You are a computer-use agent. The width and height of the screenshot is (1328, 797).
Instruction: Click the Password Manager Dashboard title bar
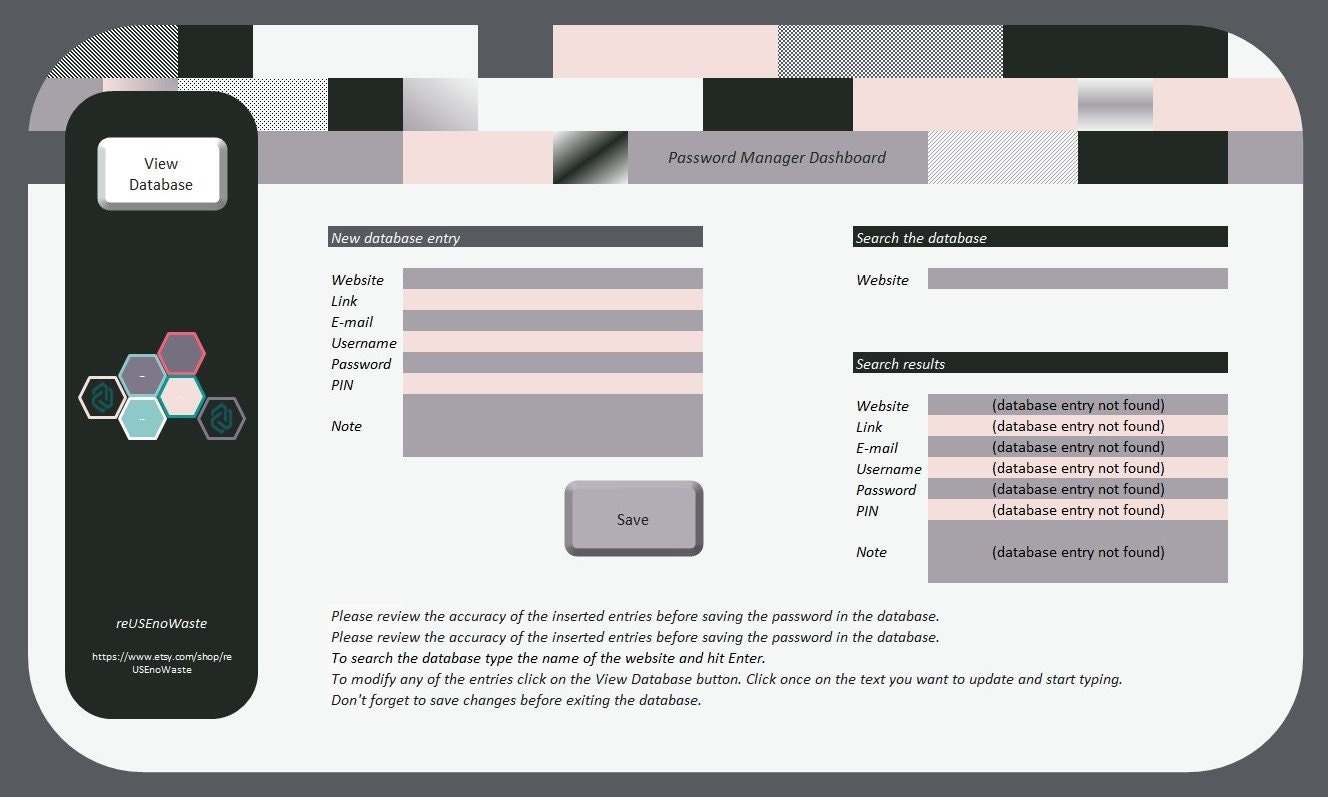click(776, 157)
